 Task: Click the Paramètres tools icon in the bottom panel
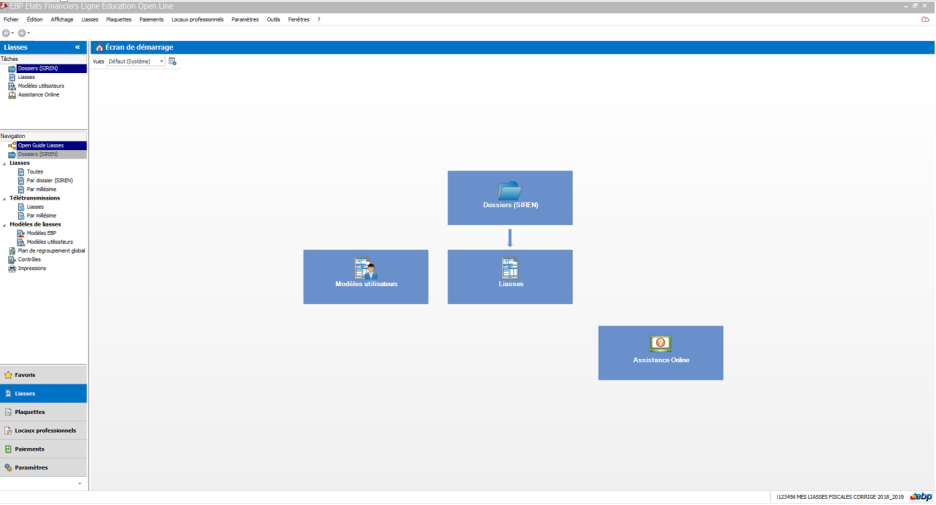point(8,467)
